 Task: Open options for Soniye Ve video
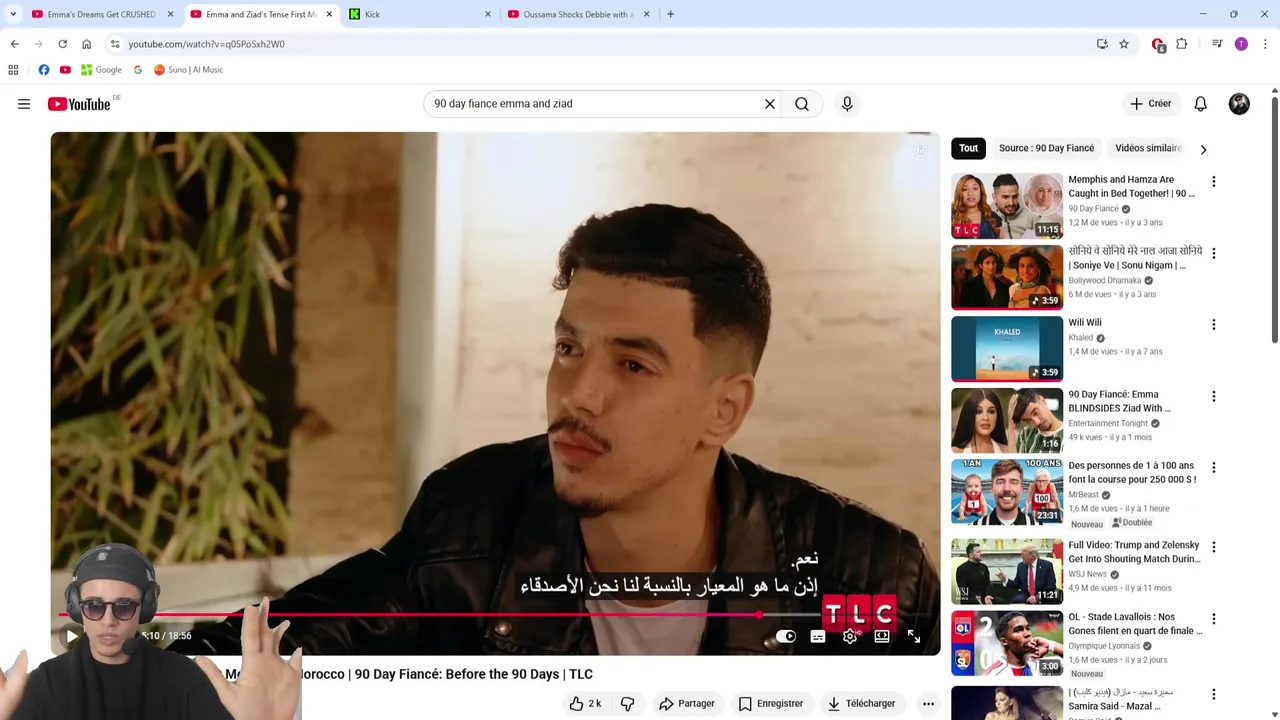coord(1214,254)
